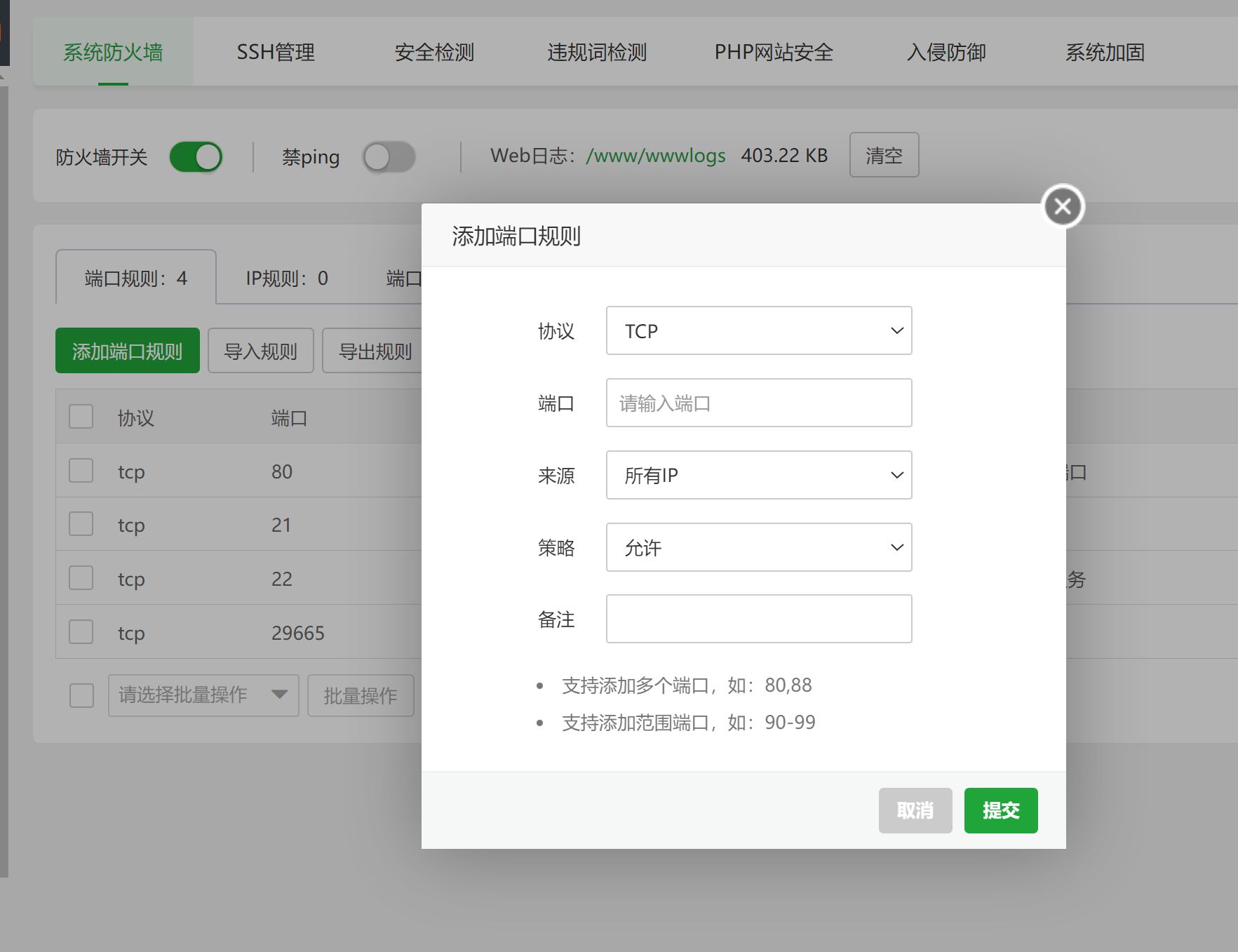This screenshot has width=1238, height=952.
Task: Click the port value 21 in table
Action: coord(281,525)
